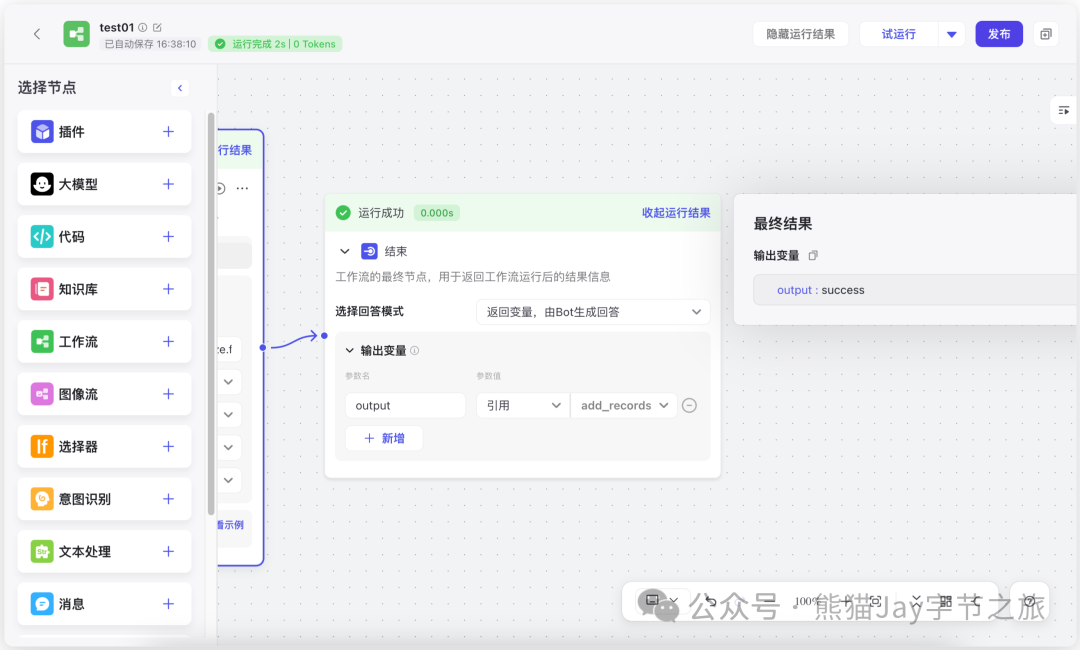This screenshot has width=1080, height=650.
Task: Click the end node input connection port
Action: (x=324, y=336)
